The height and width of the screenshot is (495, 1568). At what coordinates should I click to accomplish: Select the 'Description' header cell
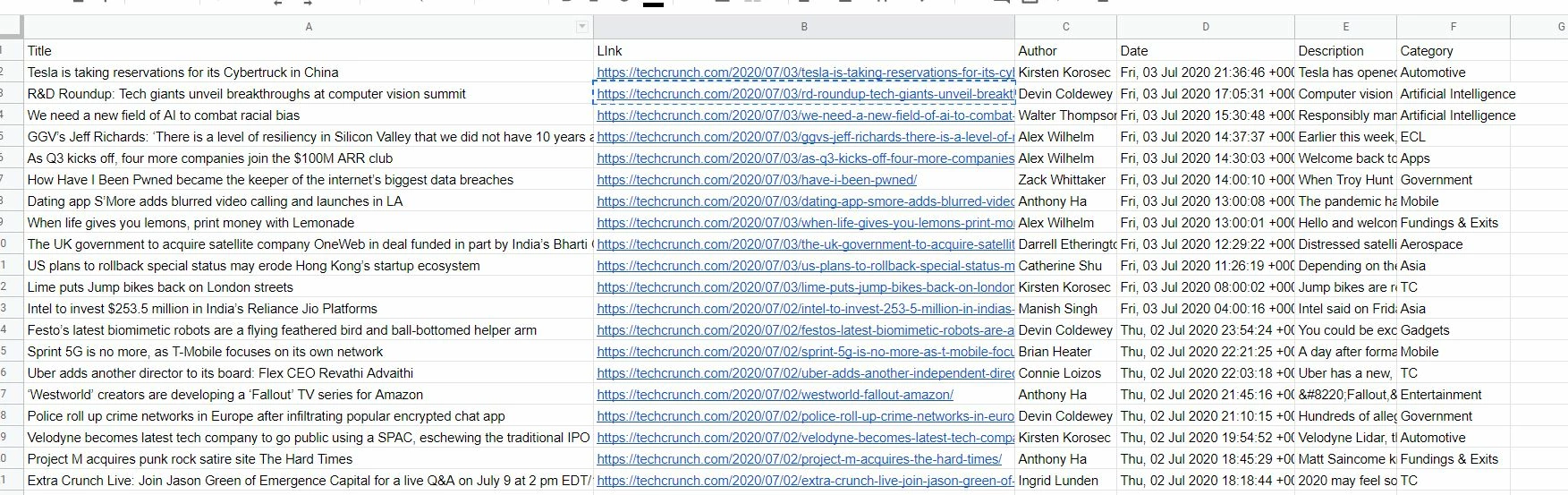pyautogui.click(x=1345, y=51)
